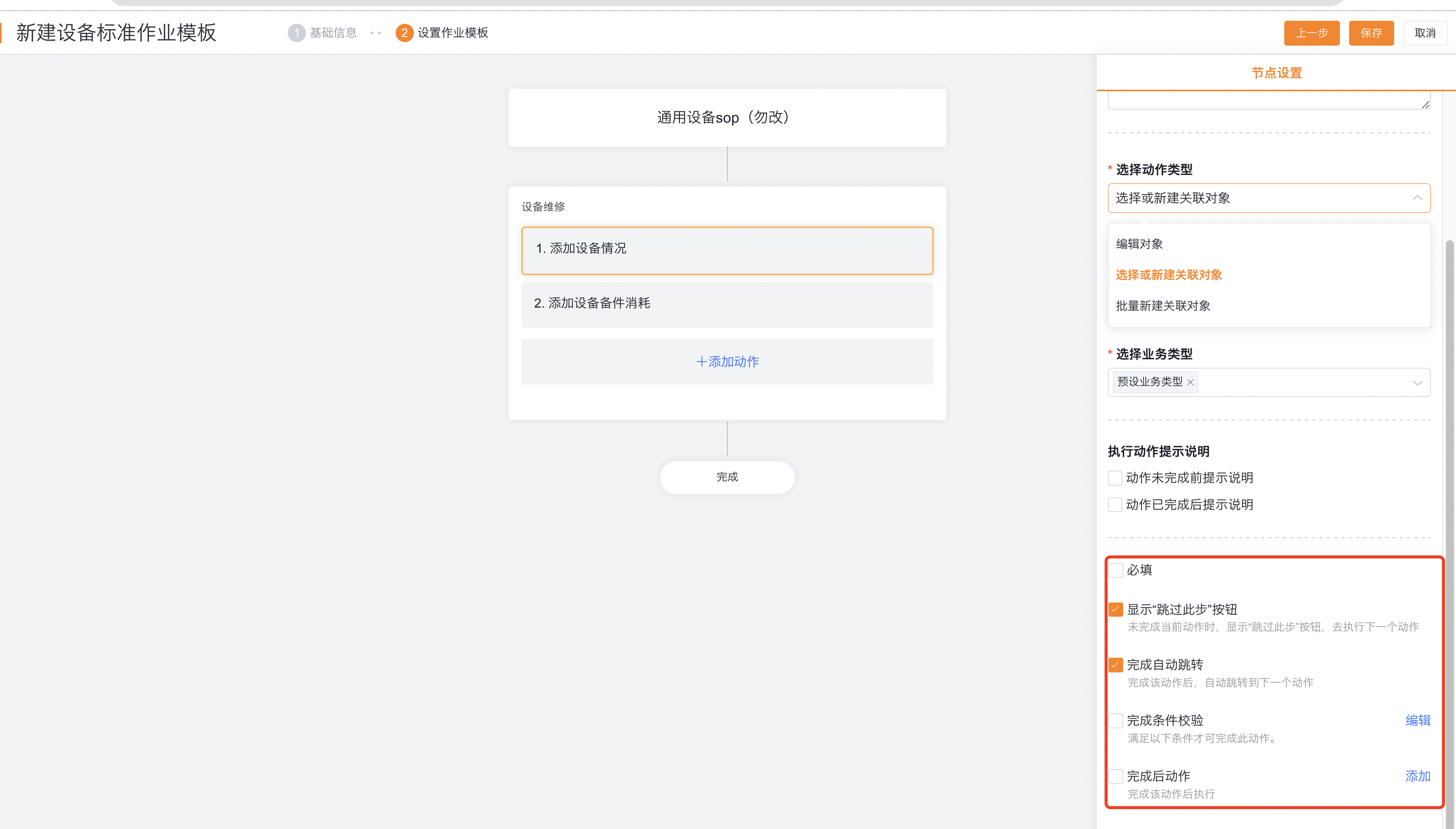This screenshot has width=1456, height=829.
Task: Click +添加动作 to add an action
Action: [727, 362]
